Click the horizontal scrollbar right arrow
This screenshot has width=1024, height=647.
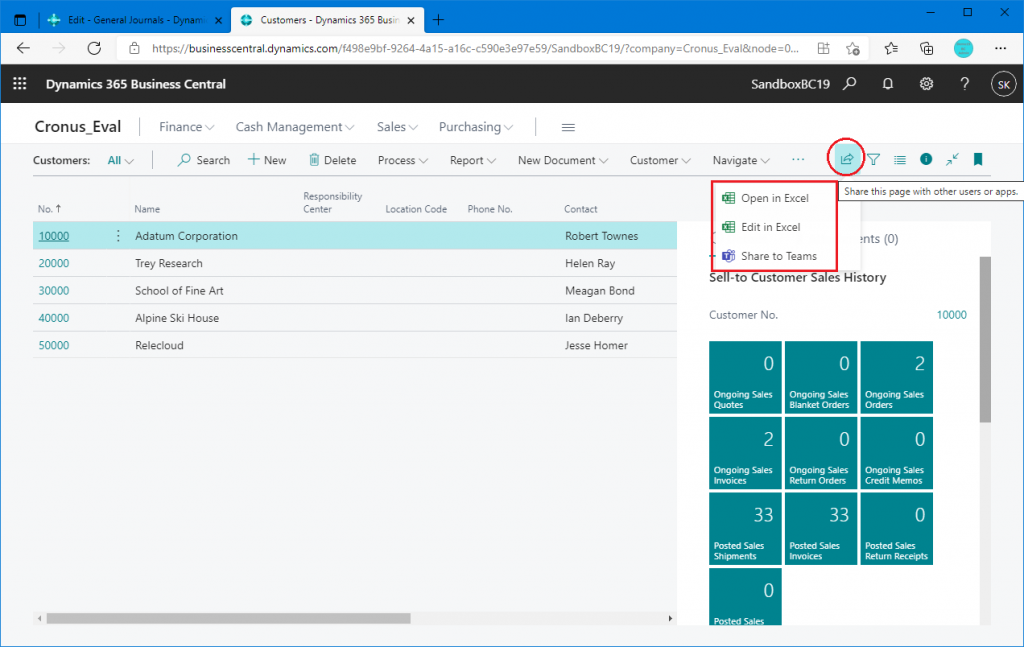(x=670, y=618)
